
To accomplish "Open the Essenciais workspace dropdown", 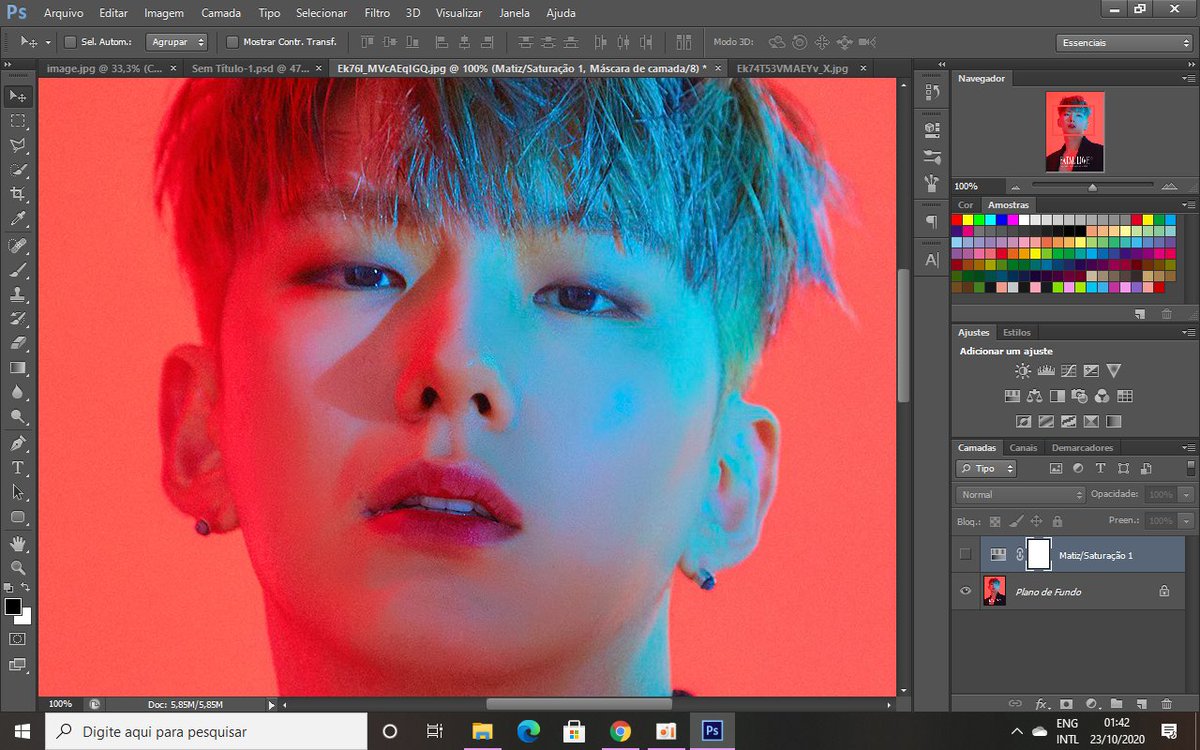I will 1124,43.
